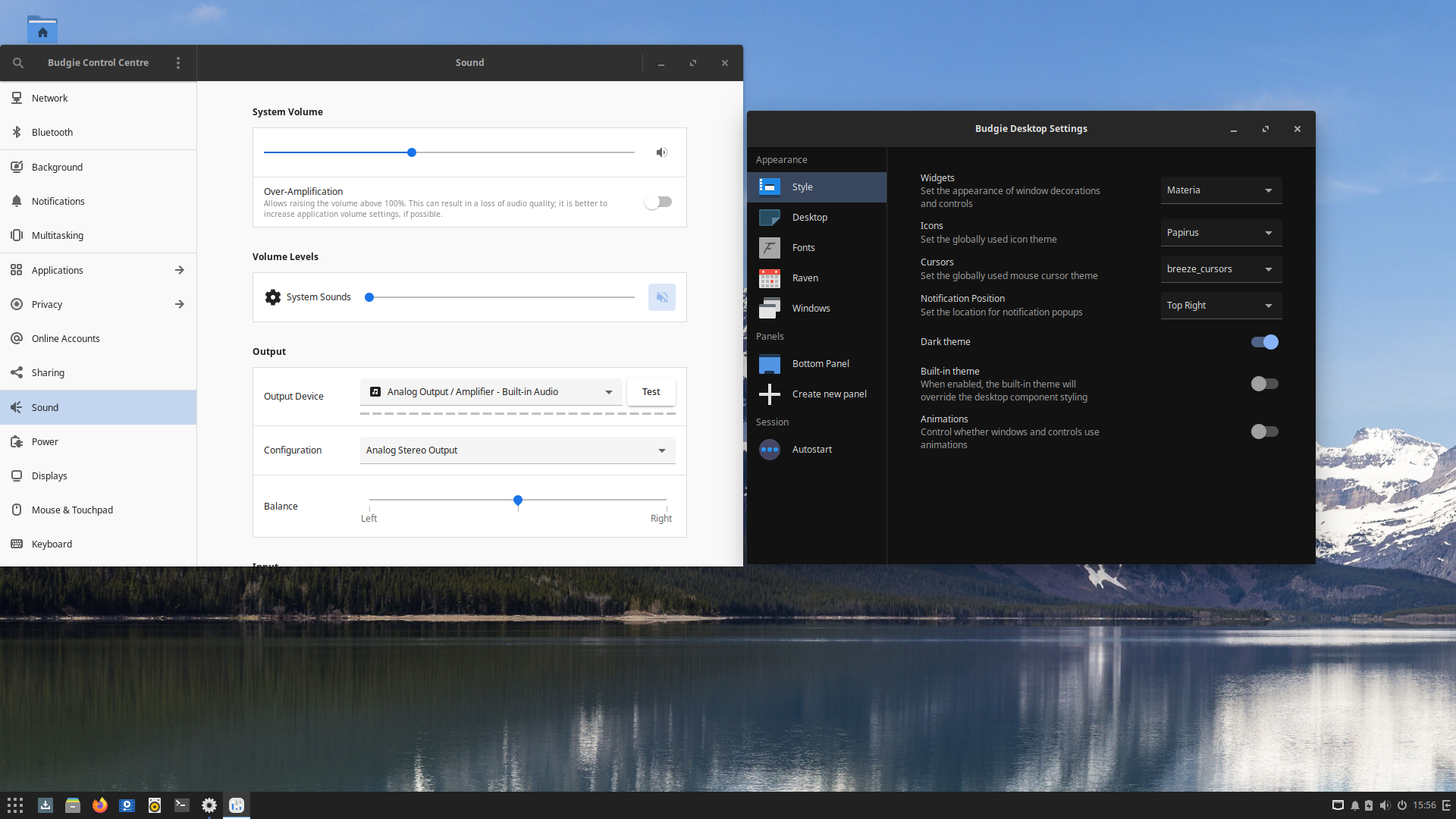
Task: Click Create new panel in Desktop Settings
Action: click(x=817, y=394)
